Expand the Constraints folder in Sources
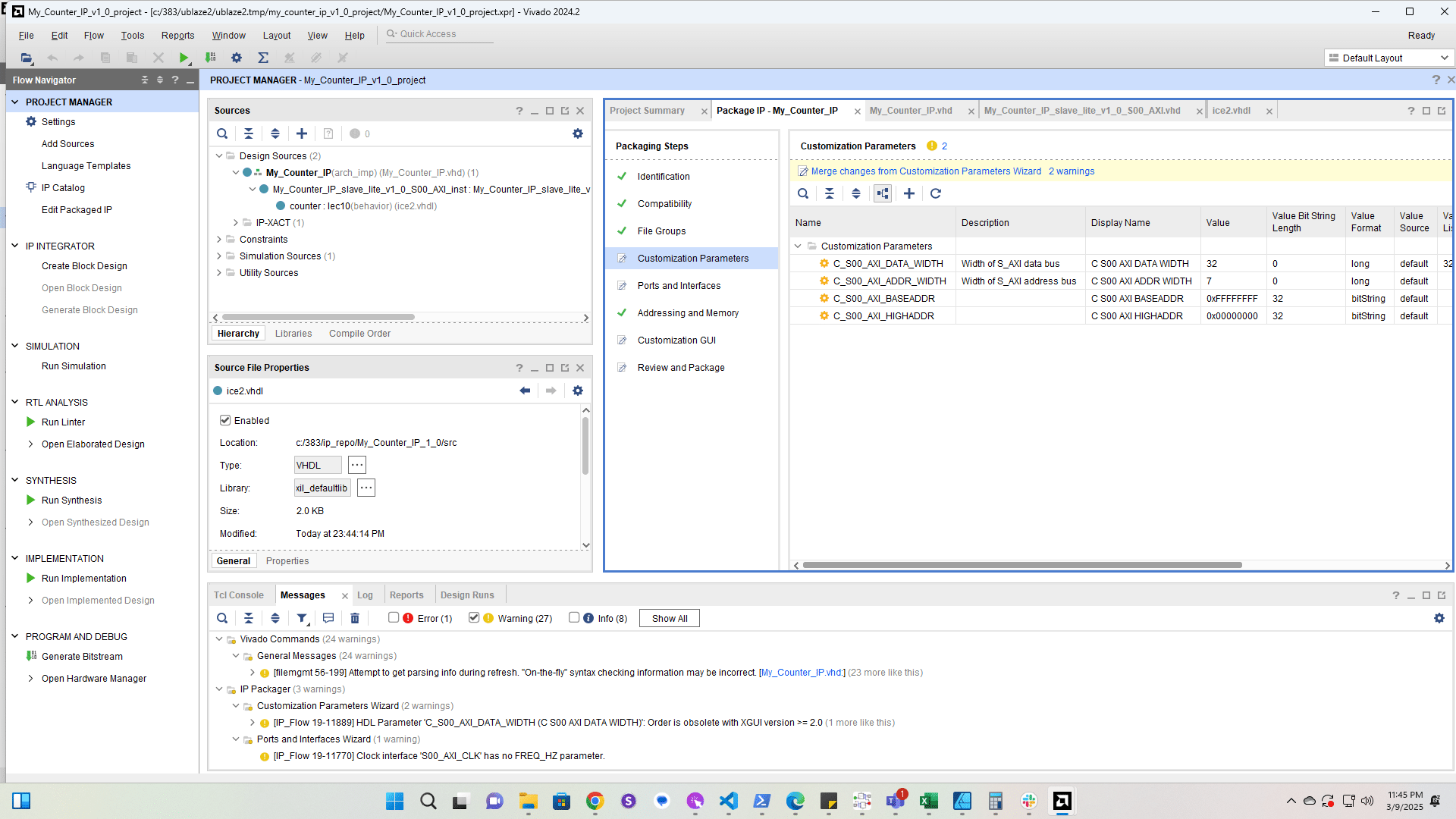This screenshot has height=819, width=1456. 219,240
